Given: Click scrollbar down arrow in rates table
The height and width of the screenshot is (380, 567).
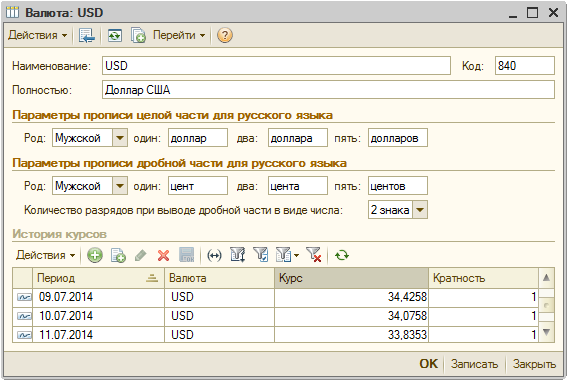Looking at the screenshot, I should point(546,332).
